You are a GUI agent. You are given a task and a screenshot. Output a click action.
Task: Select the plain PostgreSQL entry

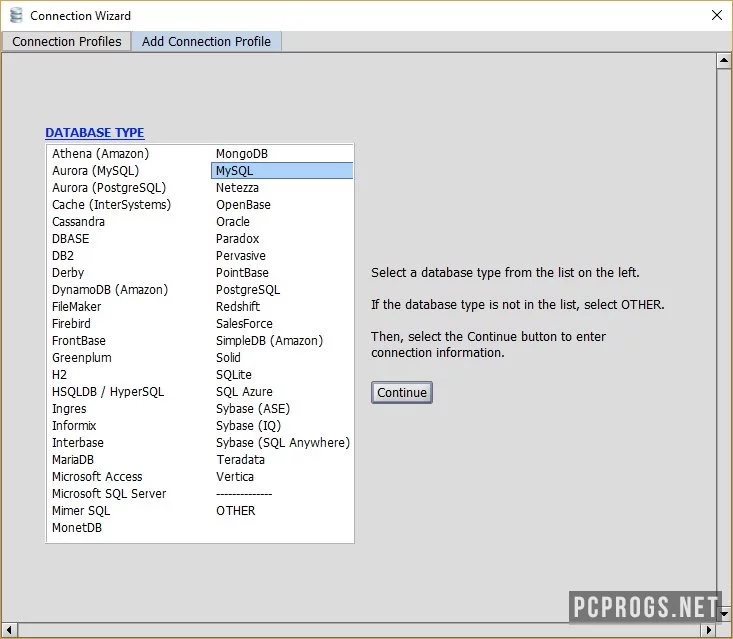pos(248,290)
